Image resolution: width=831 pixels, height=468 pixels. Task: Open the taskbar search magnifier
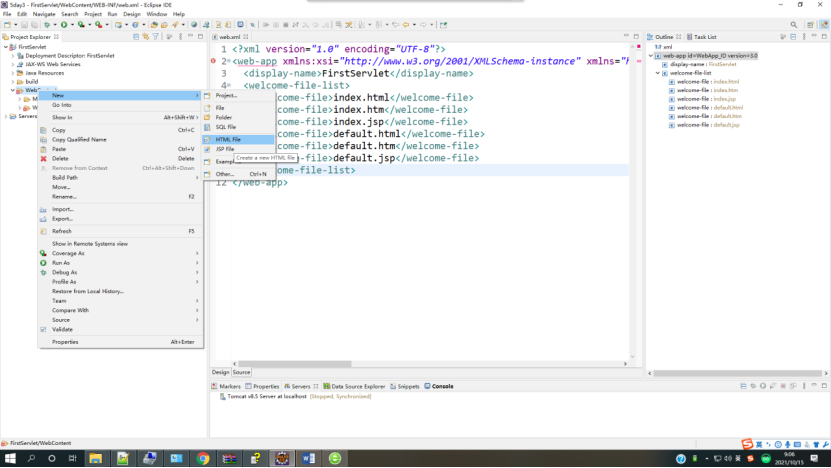[31, 458]
